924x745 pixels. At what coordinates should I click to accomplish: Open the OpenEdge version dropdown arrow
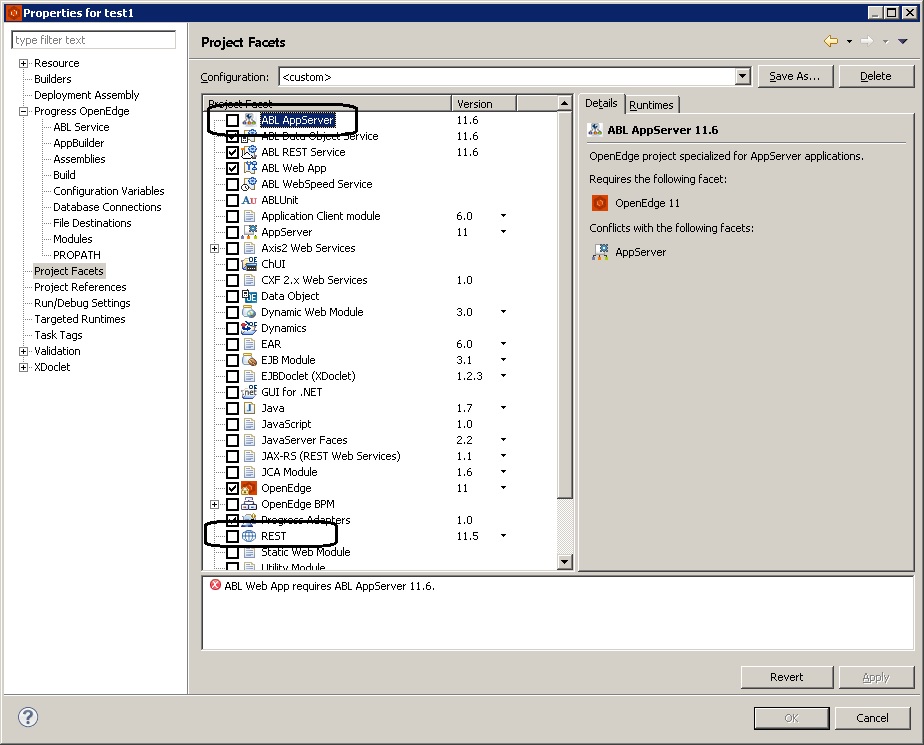(503, 487)
